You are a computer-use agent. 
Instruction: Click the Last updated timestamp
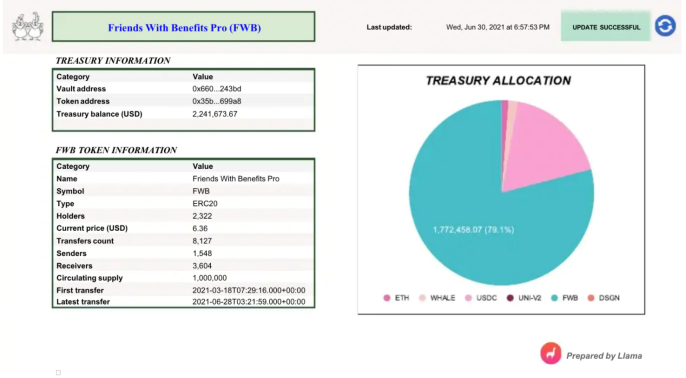click(497, 27)
